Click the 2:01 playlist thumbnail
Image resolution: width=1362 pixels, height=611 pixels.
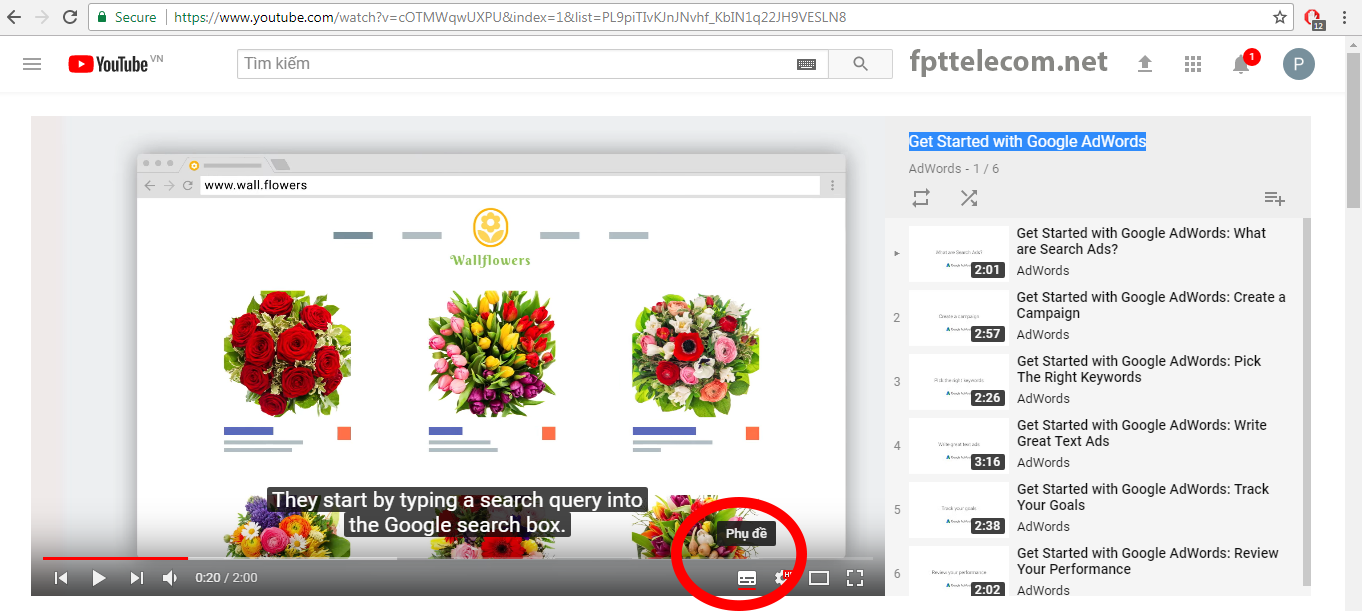coord(958,254)
